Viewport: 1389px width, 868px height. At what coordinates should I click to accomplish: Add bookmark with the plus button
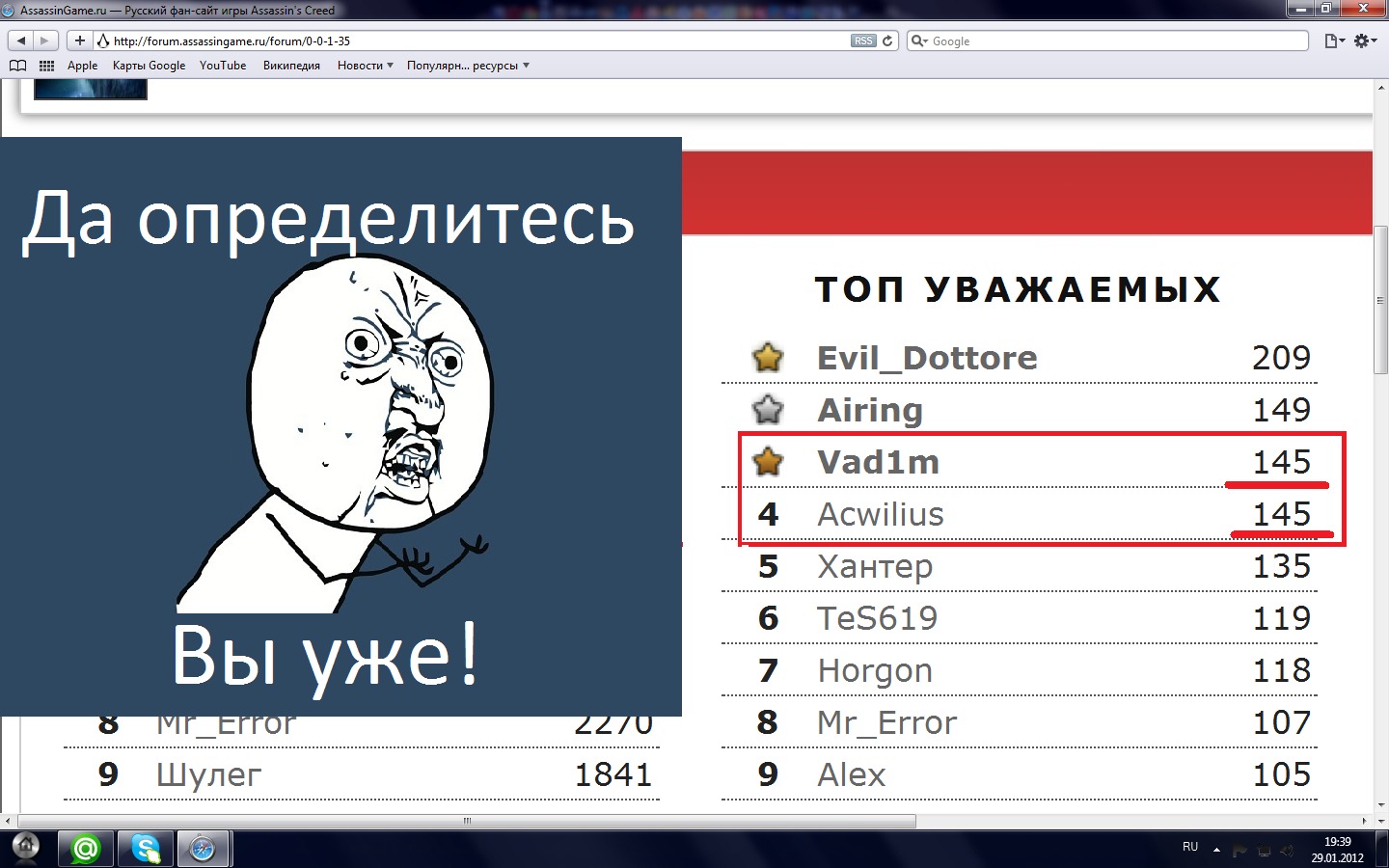point(80,41)
